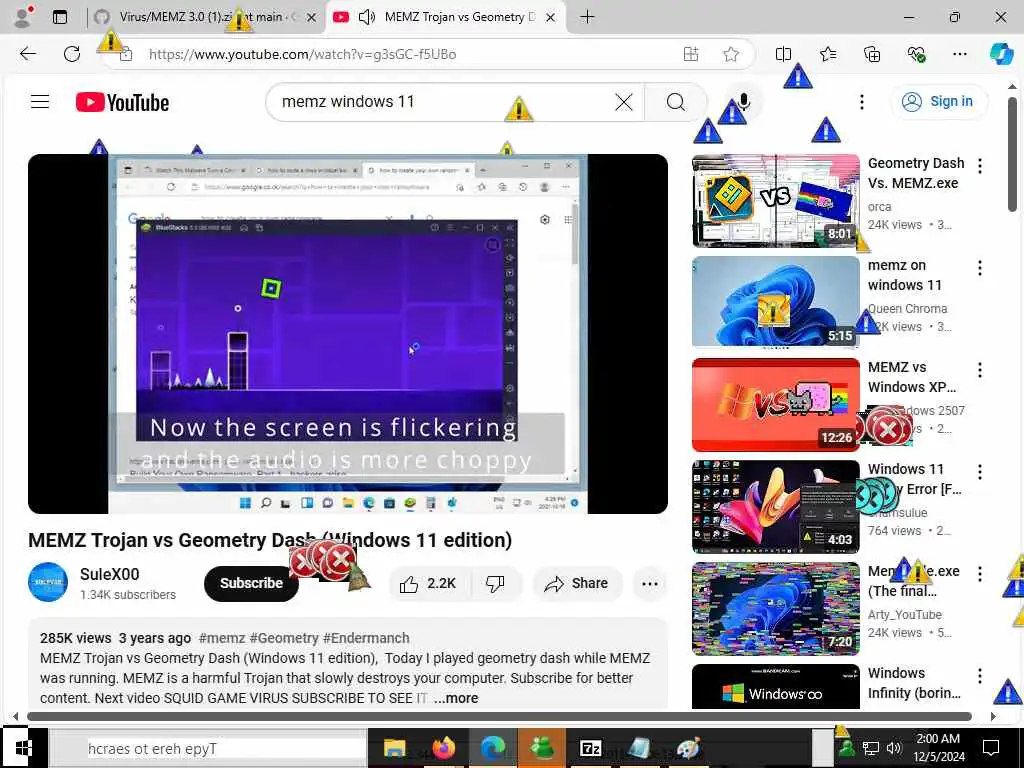Open Edge collections
Viewport: 1024px width, 768px height.
point(872,54)
